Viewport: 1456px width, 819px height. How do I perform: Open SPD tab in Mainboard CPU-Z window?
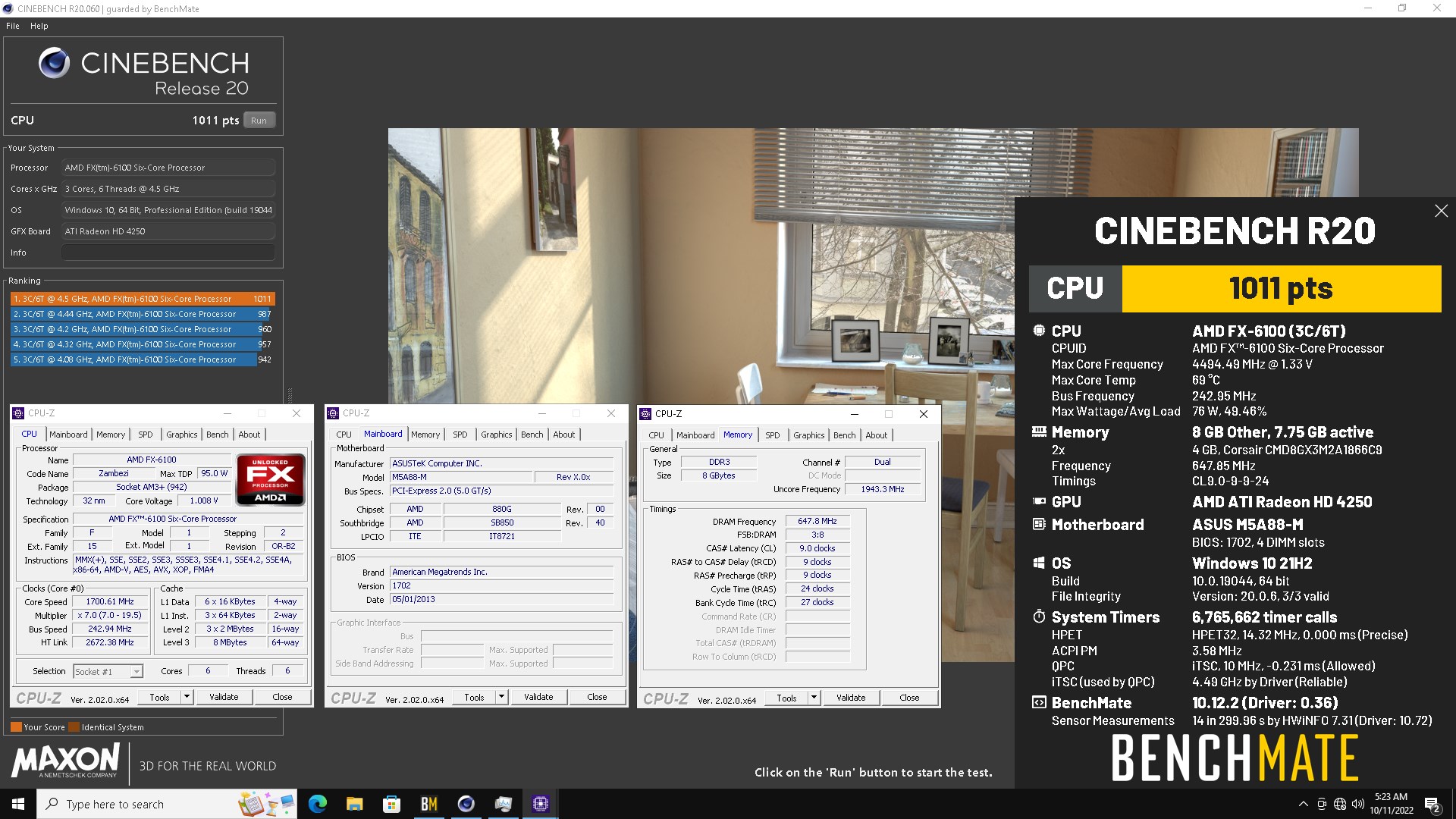click(460, 435)
